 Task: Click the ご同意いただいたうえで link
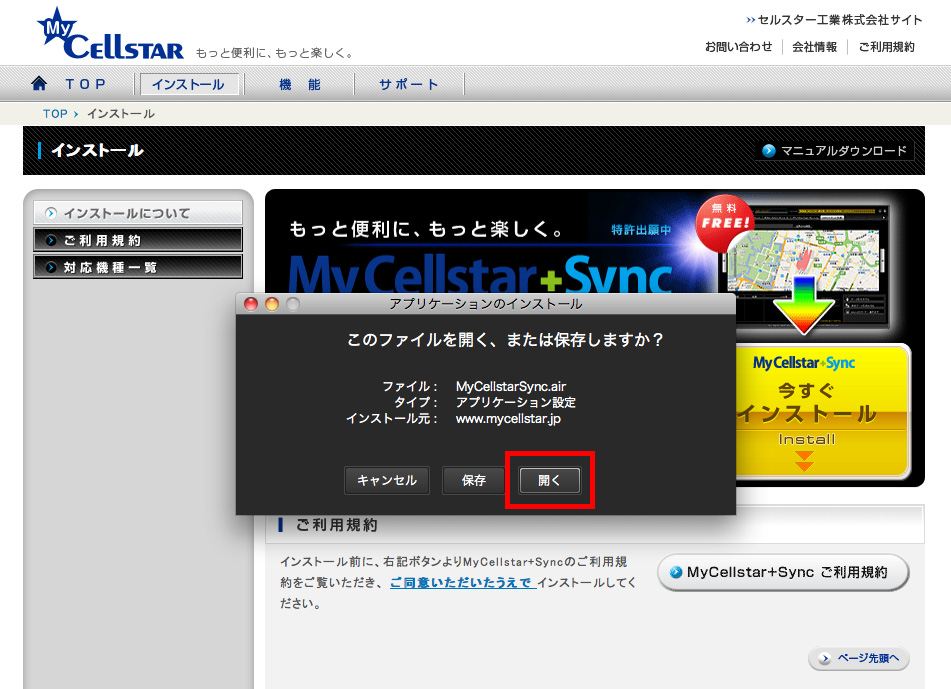coord(462,583)
